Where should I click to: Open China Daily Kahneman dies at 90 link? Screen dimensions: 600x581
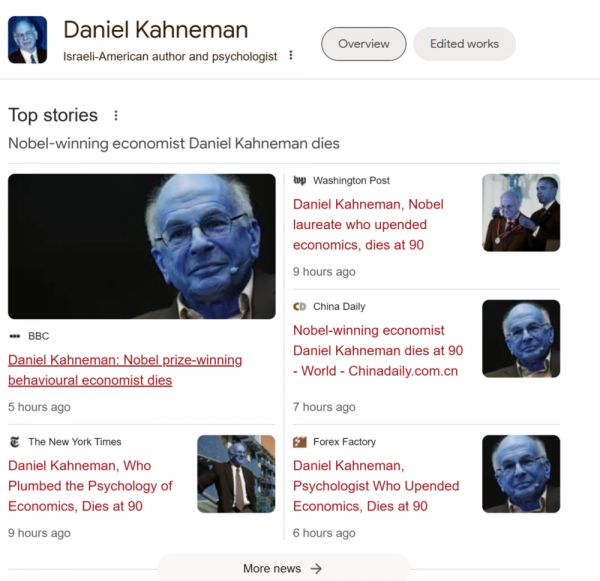(x=378, y=351)
